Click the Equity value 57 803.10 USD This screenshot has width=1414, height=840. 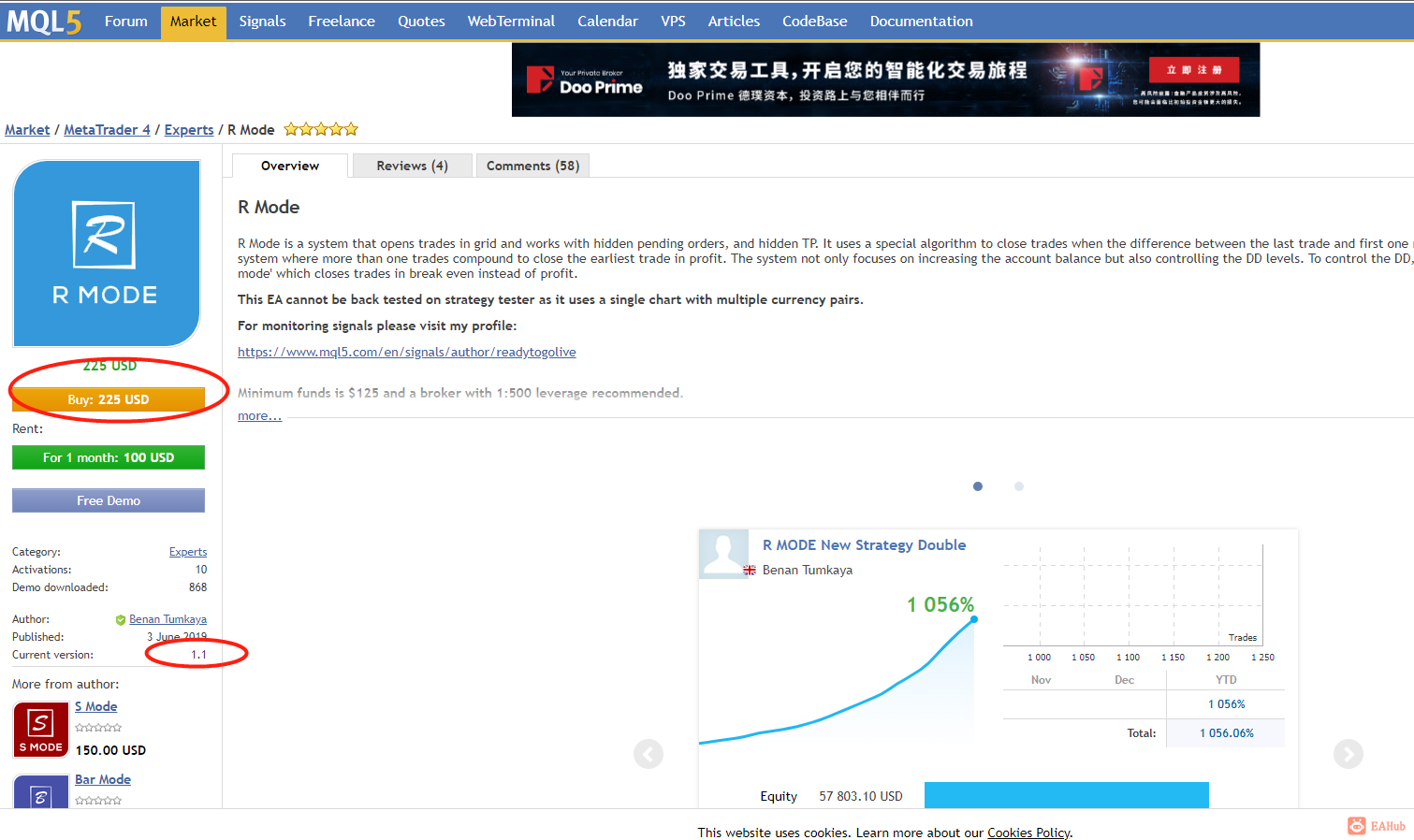861,796
